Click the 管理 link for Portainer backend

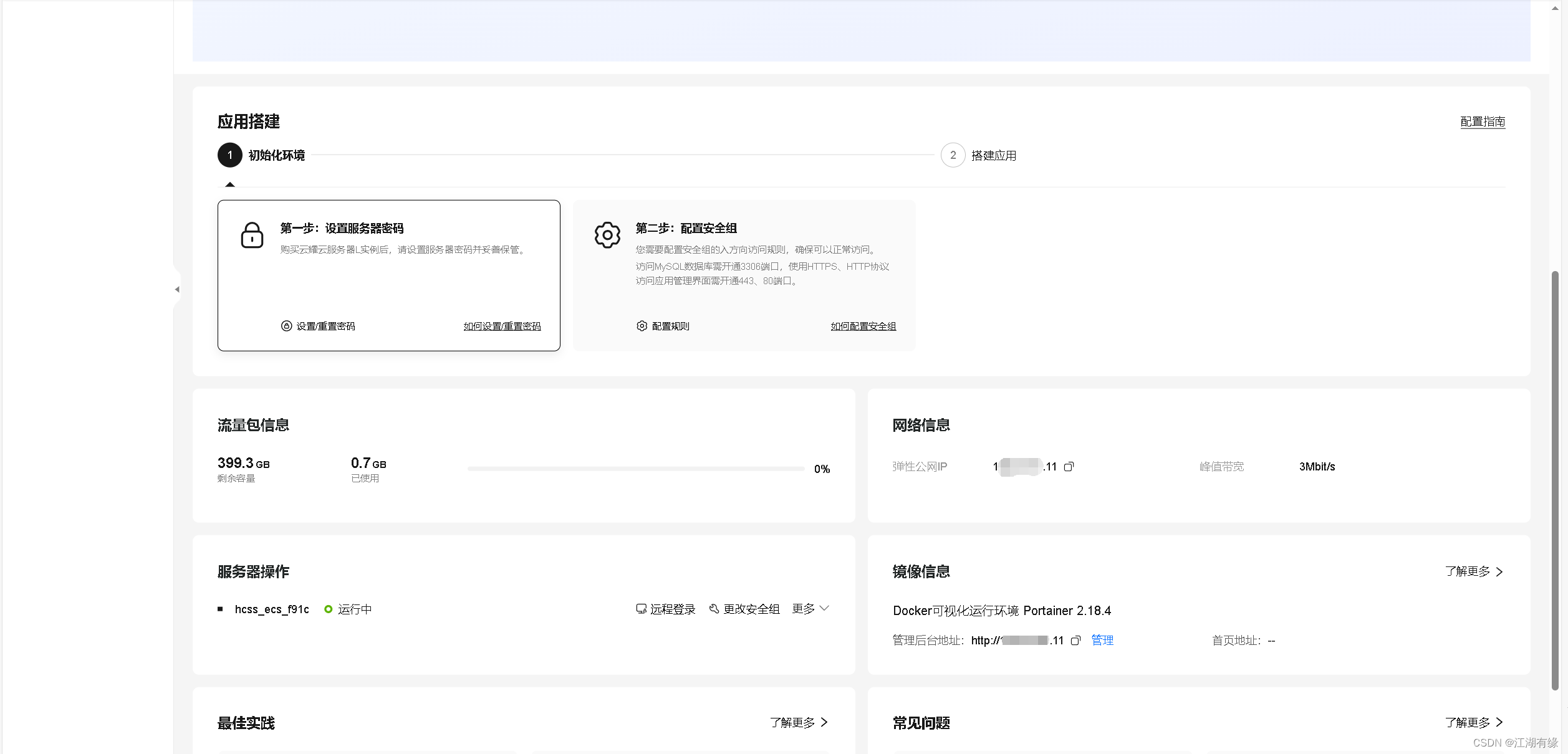(1102, 640)
